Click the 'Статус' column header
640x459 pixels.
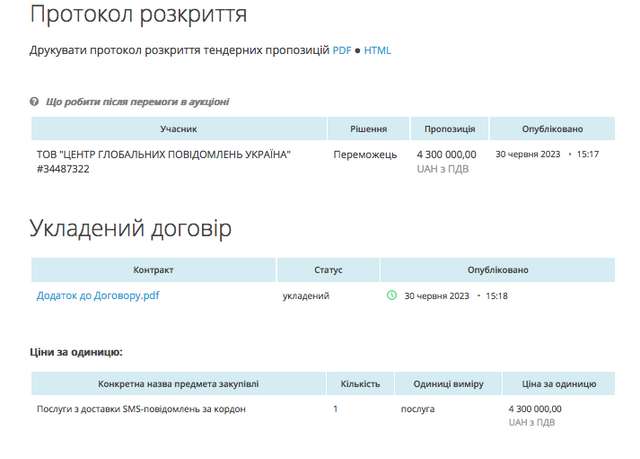(328, 270)
